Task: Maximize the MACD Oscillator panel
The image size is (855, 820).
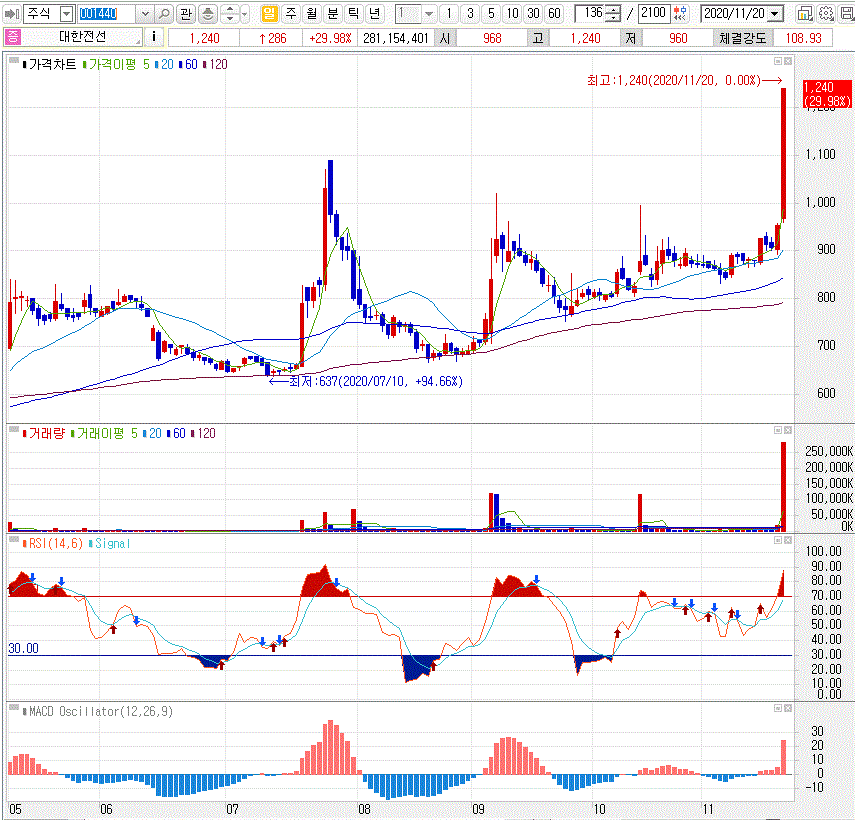Action: [778, 708]
